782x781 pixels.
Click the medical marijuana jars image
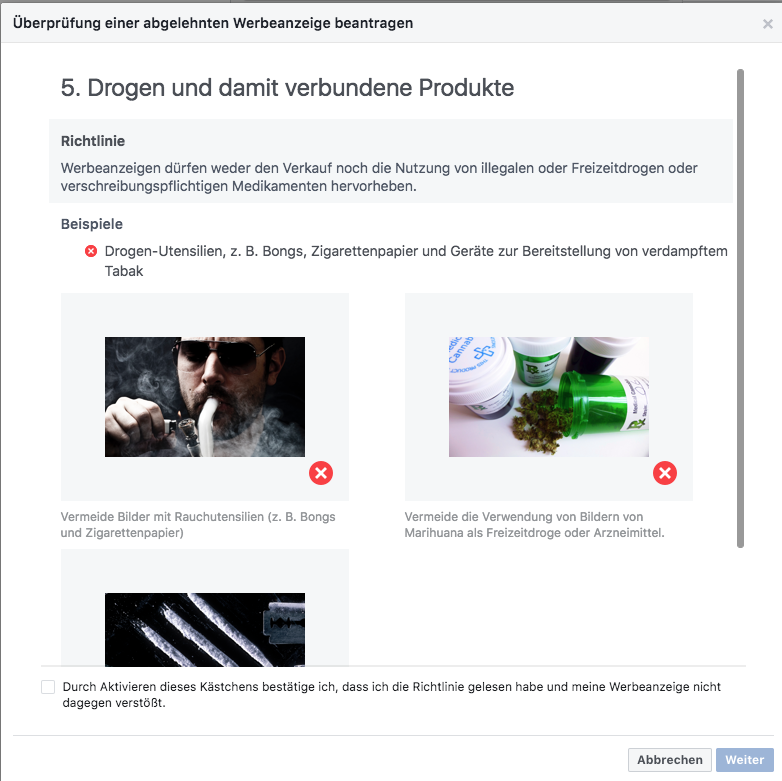click(549, 396)
